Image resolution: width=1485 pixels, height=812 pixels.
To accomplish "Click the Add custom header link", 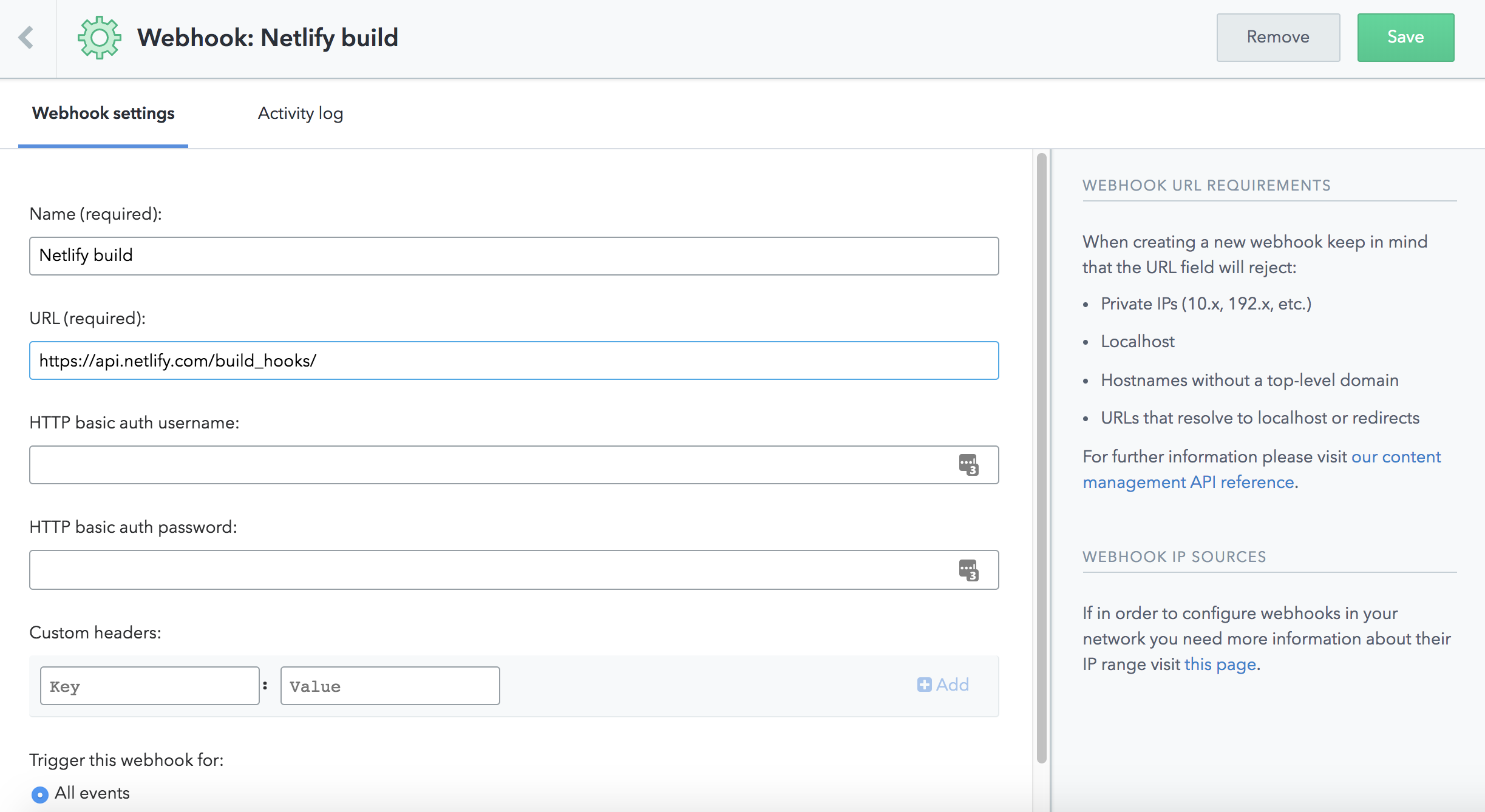I will click(951, 685).
